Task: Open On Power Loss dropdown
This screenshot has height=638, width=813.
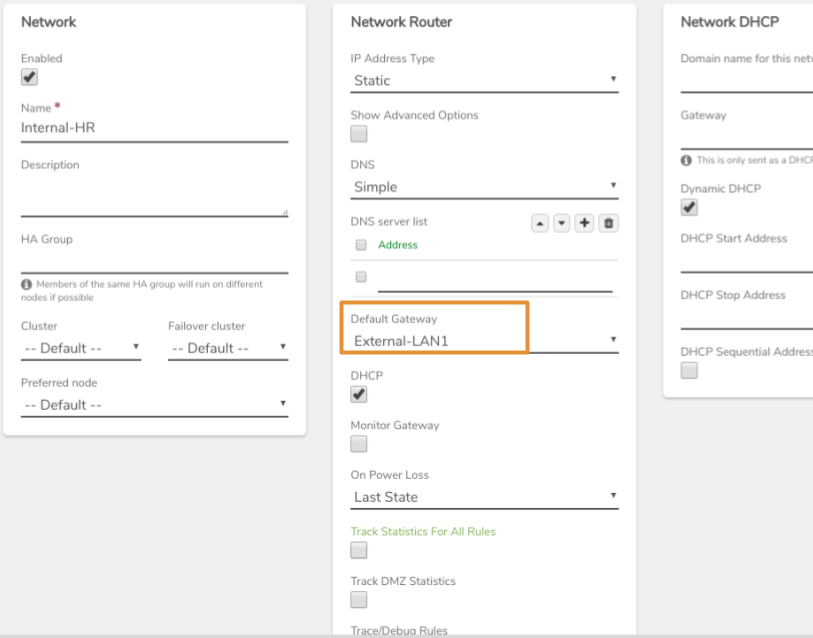Action: (484, 497)
